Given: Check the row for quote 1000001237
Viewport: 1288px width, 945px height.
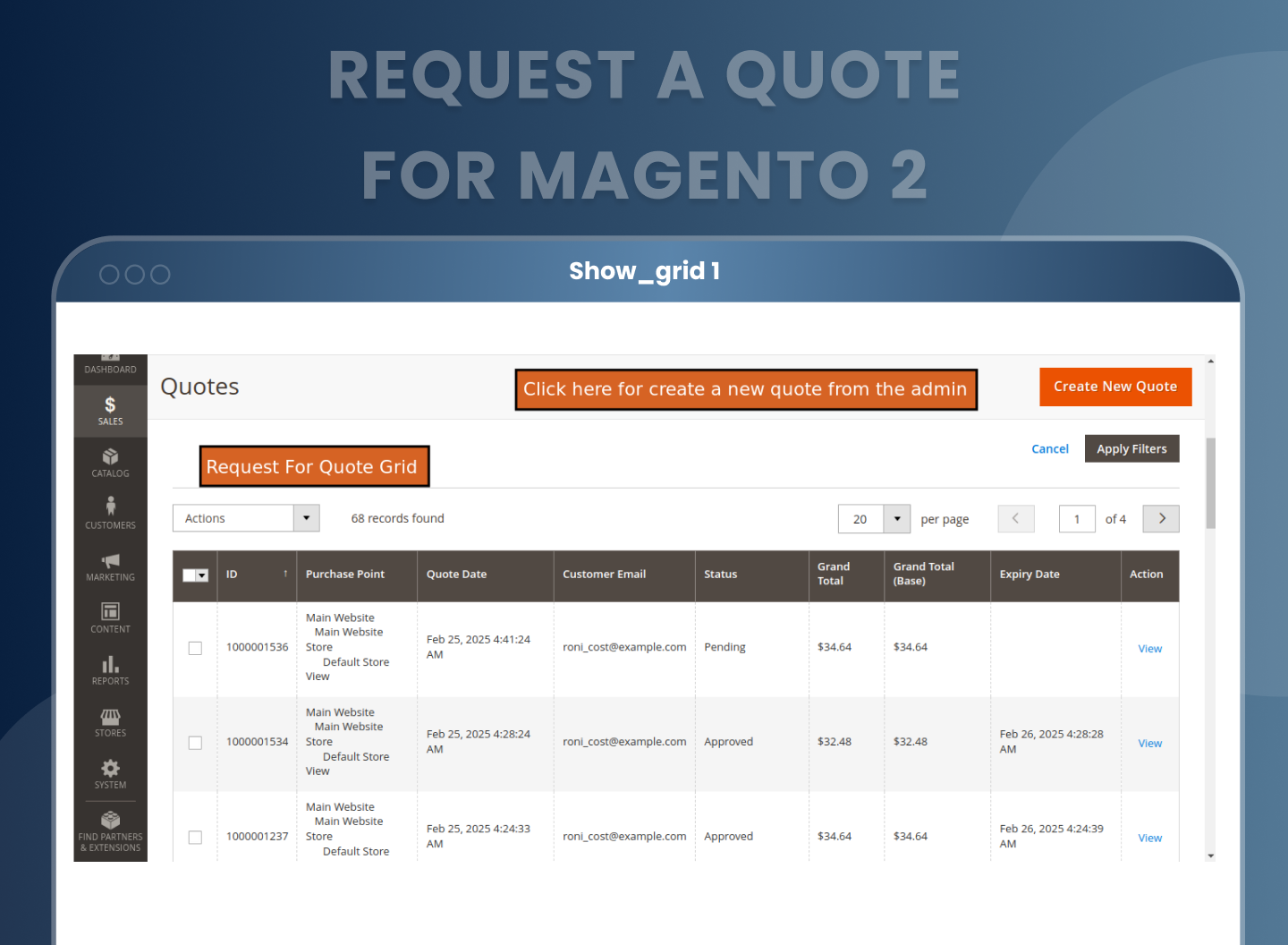Looking at the screenshot, I should click(x=195, y=838).
